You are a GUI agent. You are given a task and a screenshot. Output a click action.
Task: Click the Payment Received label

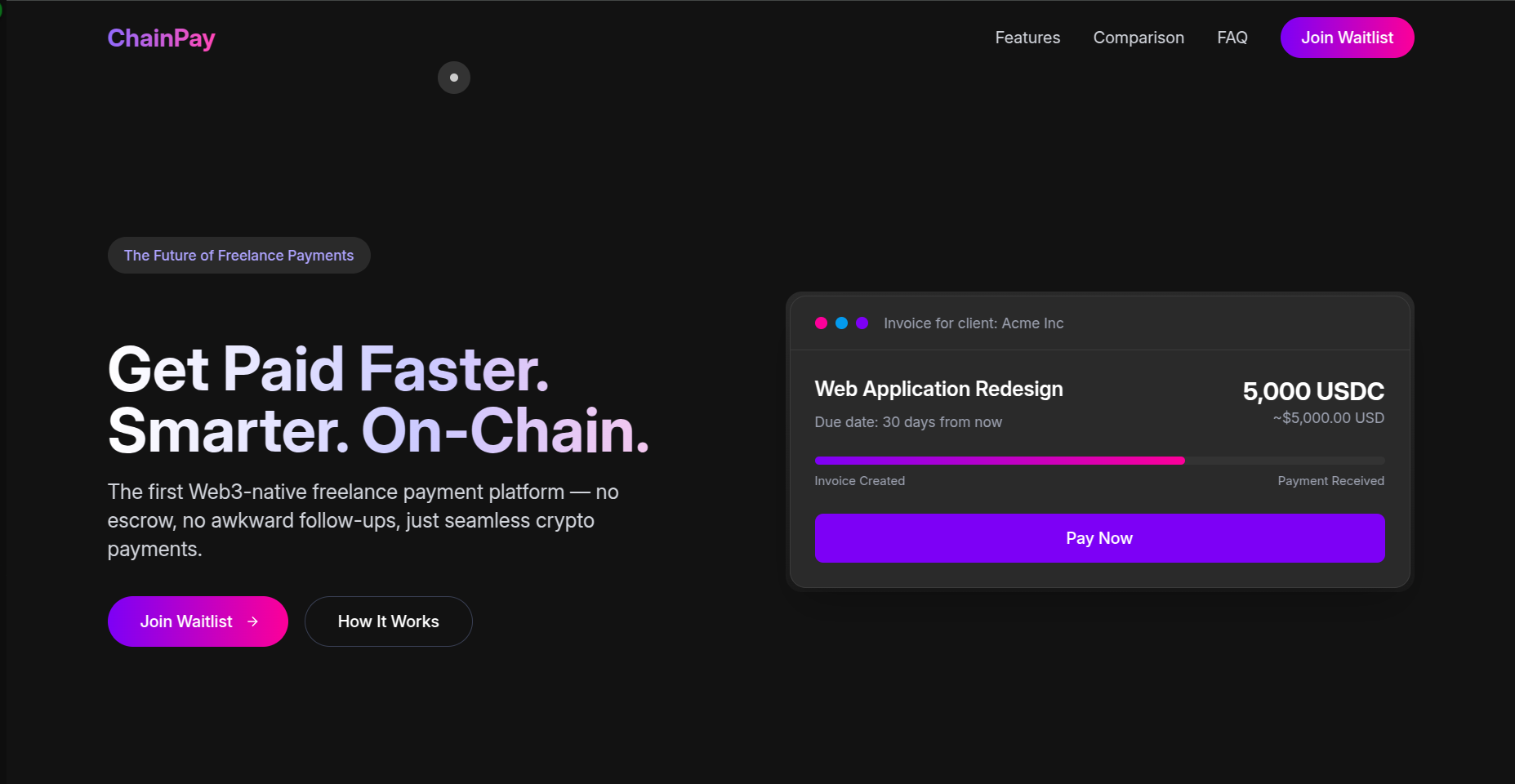tap(1330, 480)
